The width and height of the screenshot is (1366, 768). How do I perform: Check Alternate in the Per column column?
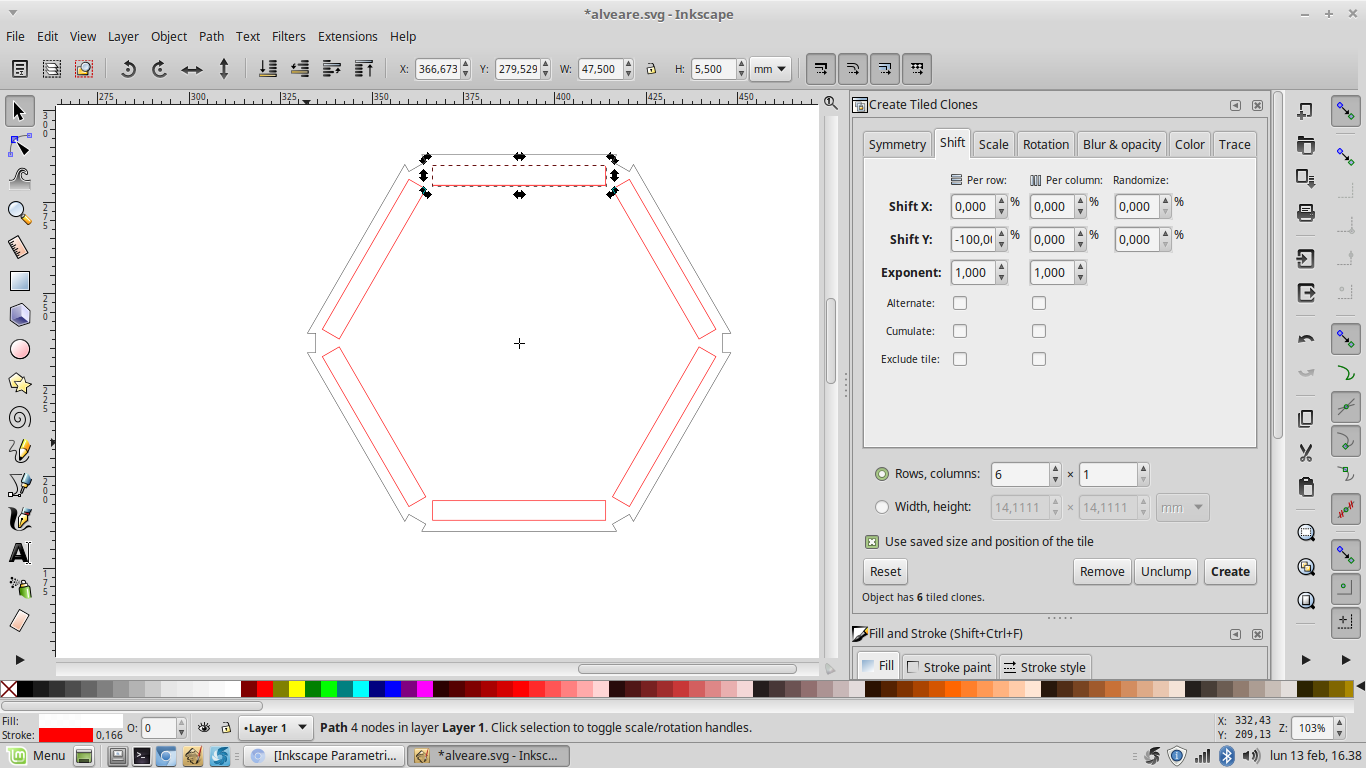point(1039,303)
